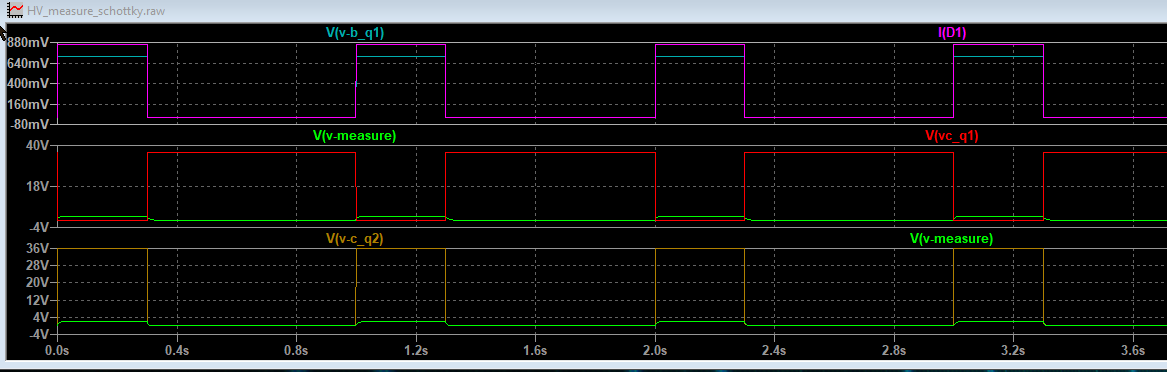
Task: Click the 12V axis value
Action: 37,300
